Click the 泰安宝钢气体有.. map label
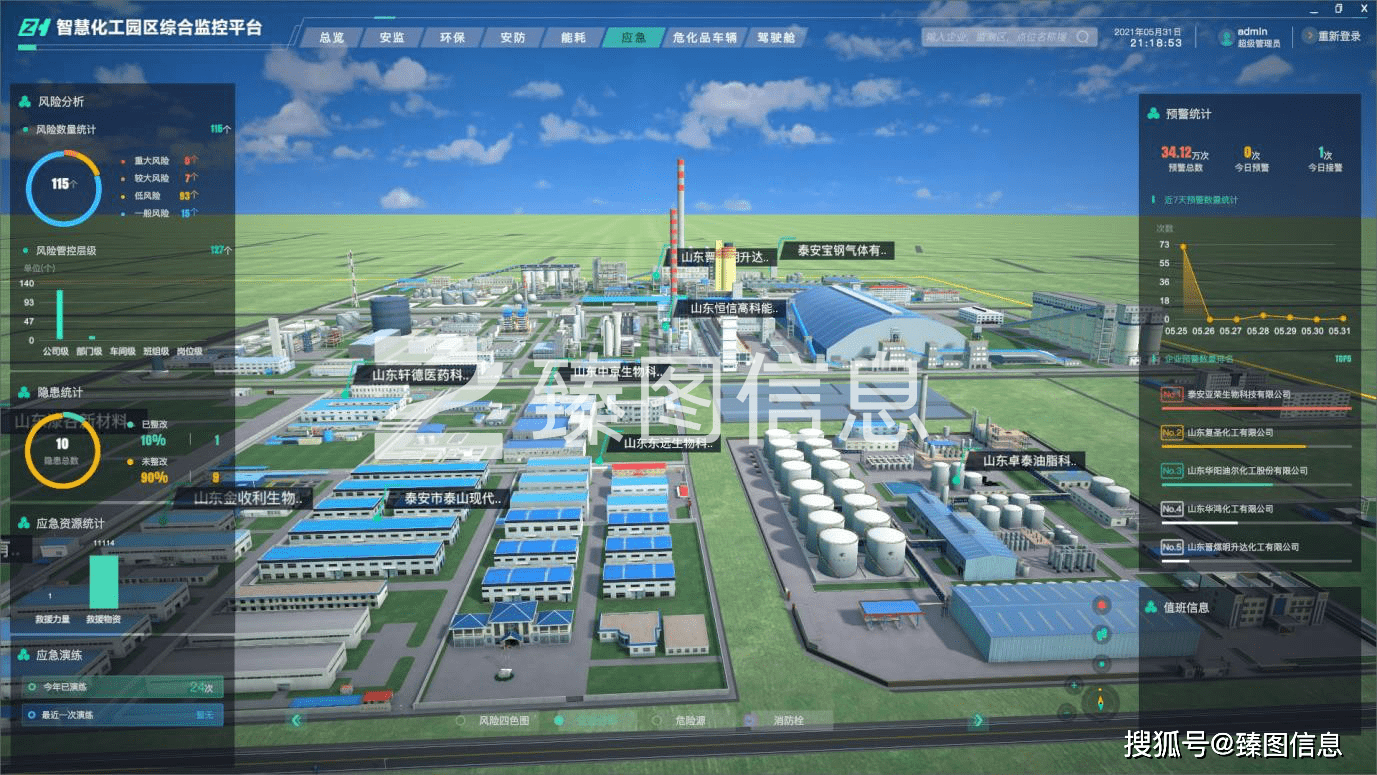Screen dimensions: 1377x775 (838, 251)
